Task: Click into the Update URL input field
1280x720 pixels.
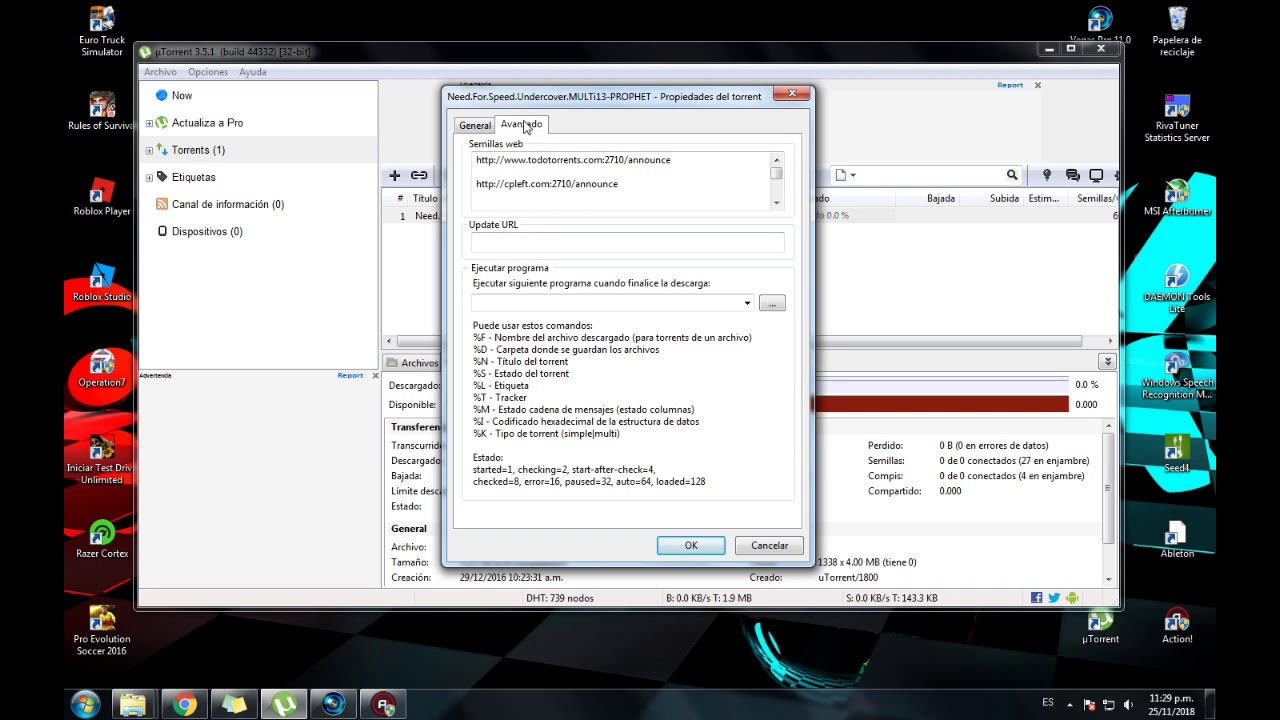Action: pos(627,242)
